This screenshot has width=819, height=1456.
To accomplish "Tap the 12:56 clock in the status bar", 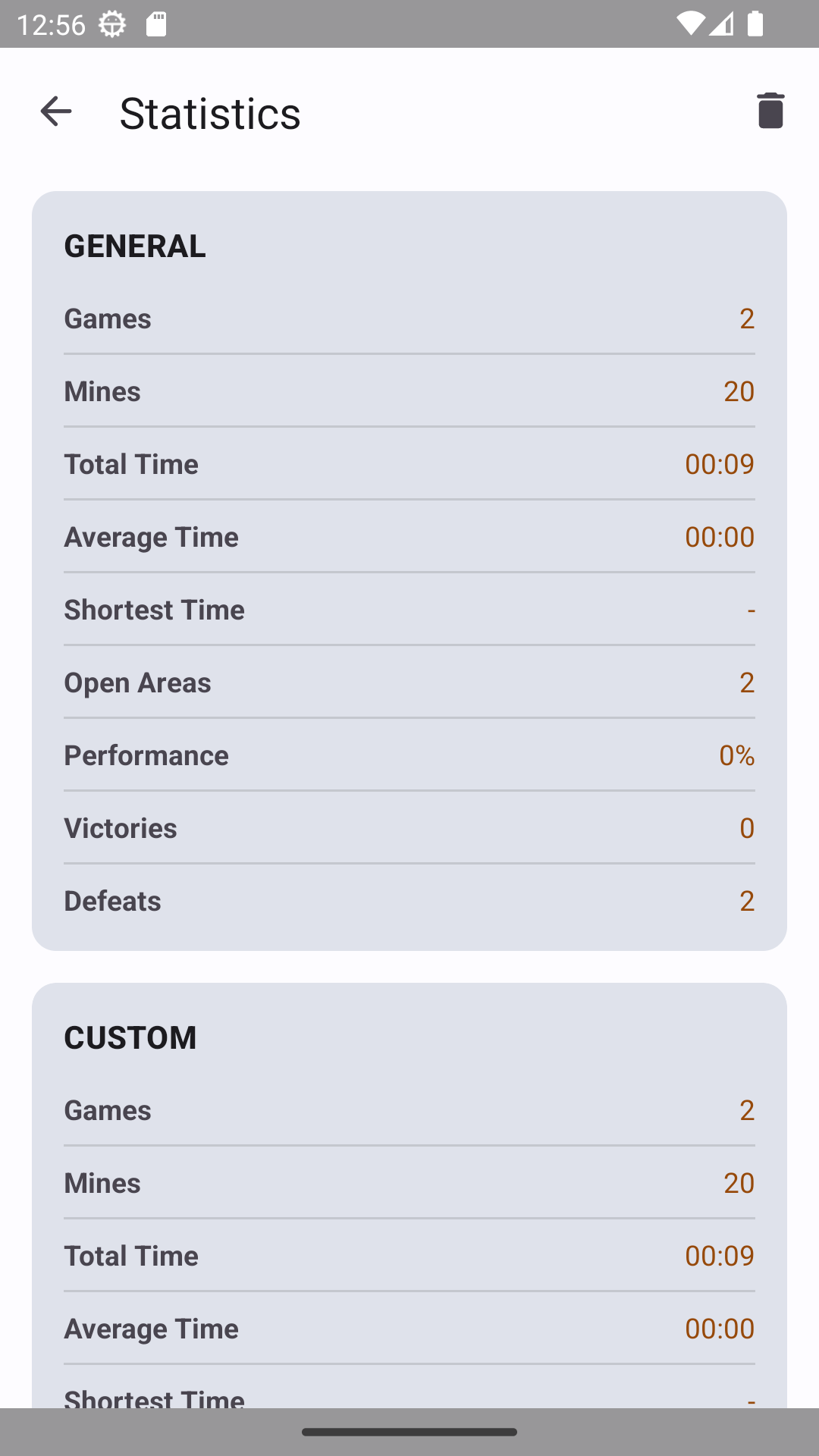I will pos(50,24).
